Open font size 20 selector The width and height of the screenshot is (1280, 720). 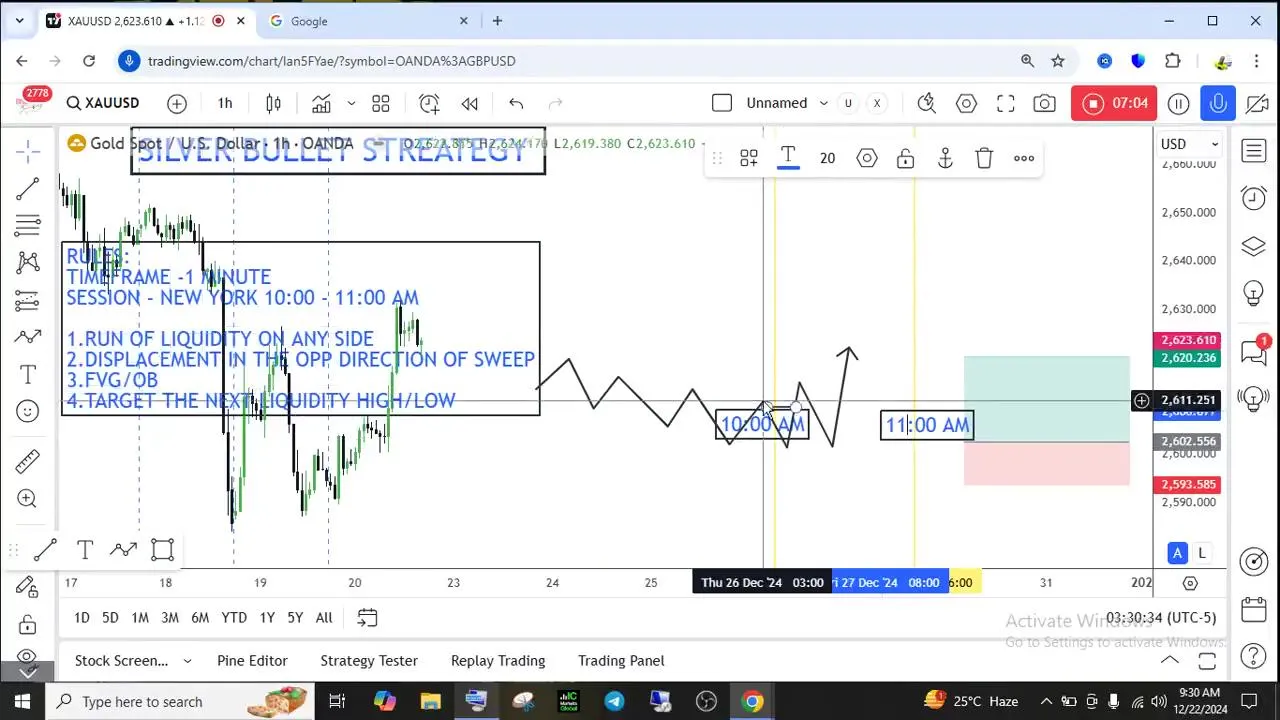pos(827,158)
